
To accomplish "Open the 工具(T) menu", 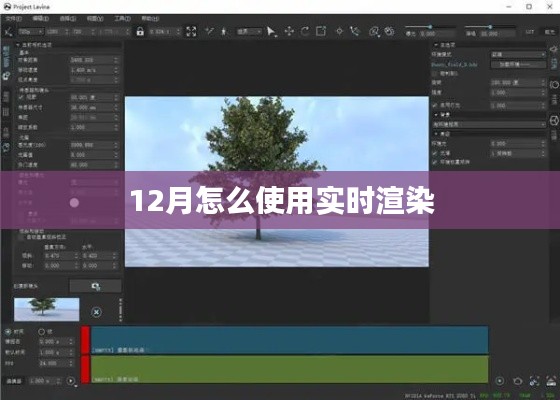I will (x=122, y=18).
